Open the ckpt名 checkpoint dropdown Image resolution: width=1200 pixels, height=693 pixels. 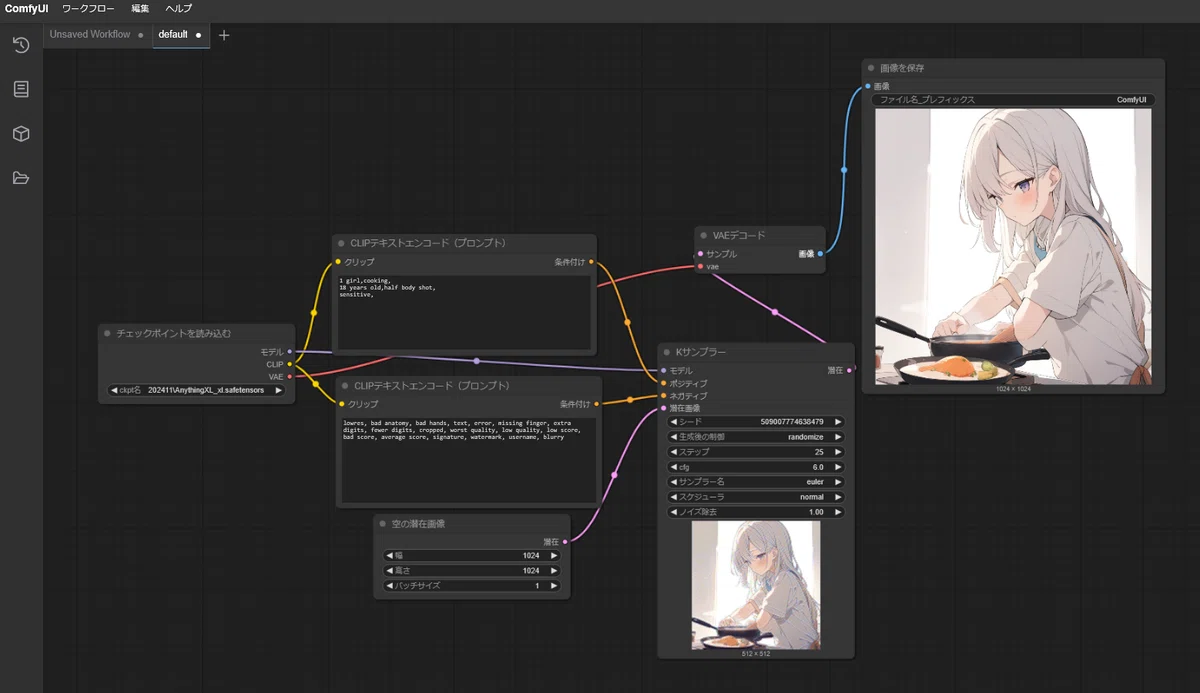tap(196, 390)
